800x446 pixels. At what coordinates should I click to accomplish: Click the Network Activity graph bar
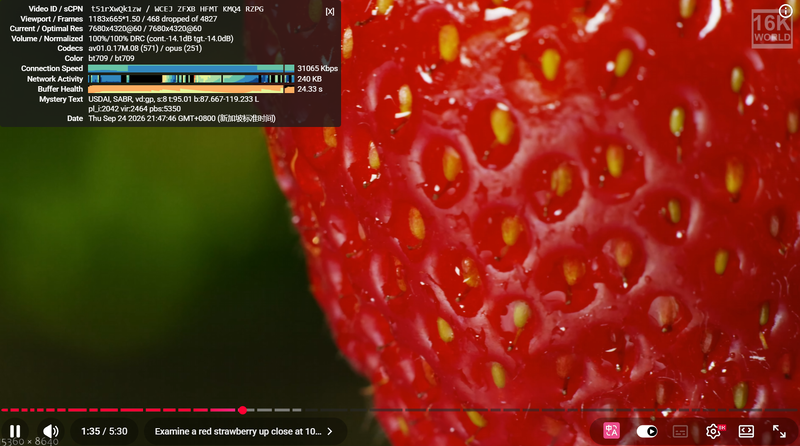[191, 79]
